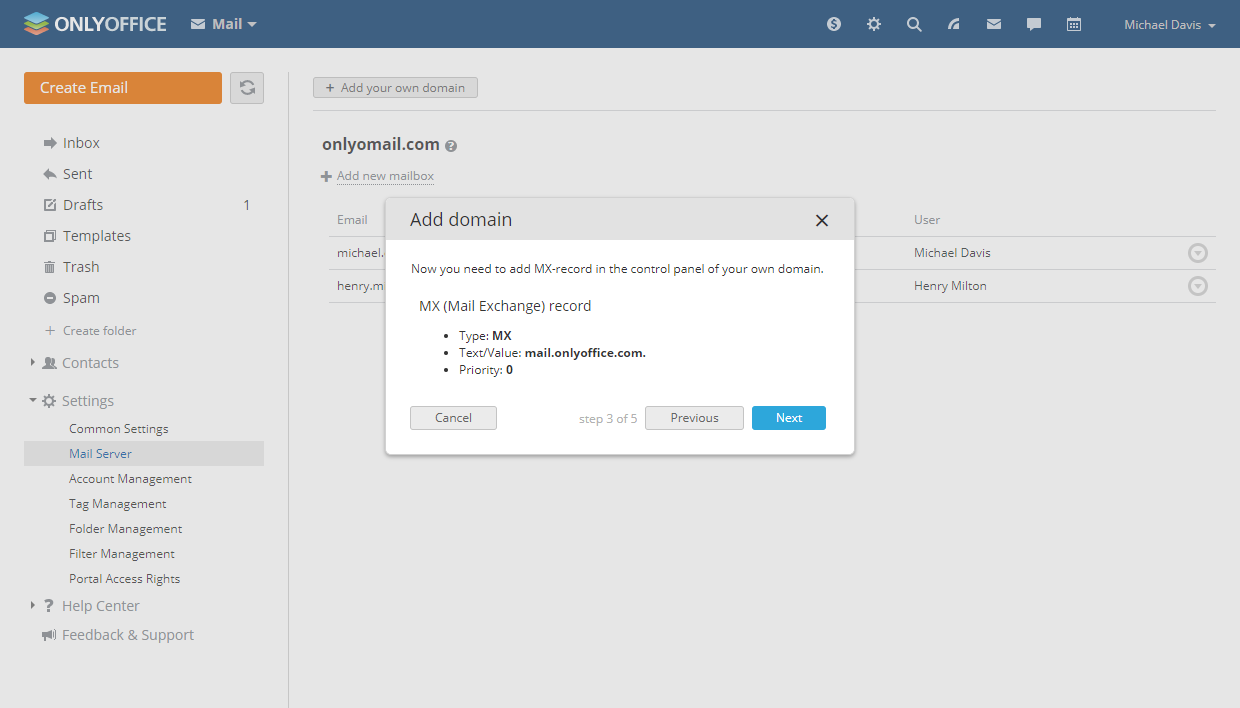
Task: Click Michael Davis user cell in table
Action: click(x=952, y=253)
